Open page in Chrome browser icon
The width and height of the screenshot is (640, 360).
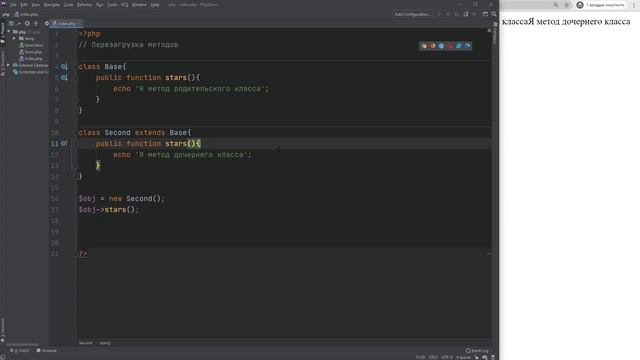pyautogui.click(x=424, y=46)
